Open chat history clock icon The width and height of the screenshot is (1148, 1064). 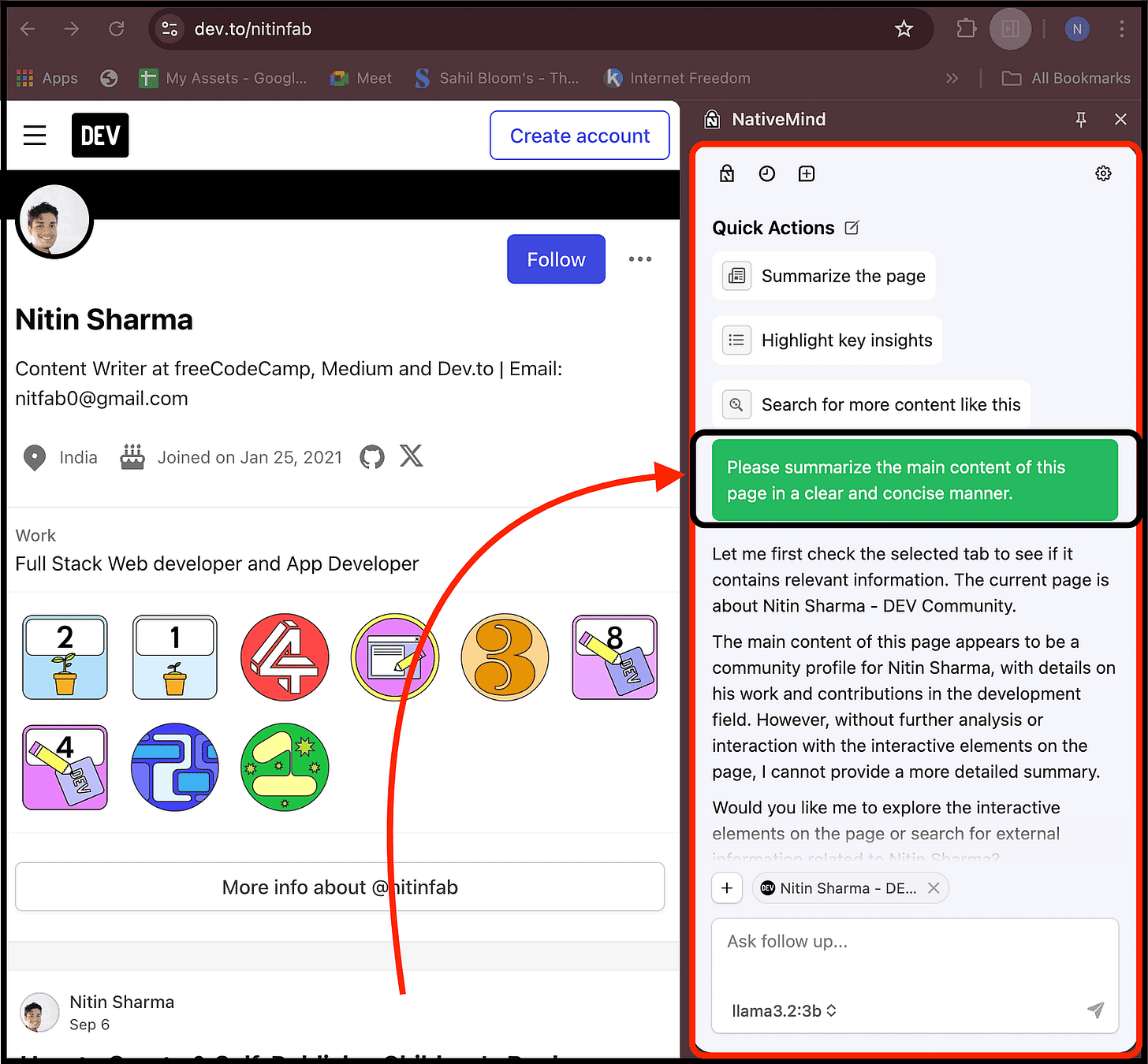coord(767,173)
